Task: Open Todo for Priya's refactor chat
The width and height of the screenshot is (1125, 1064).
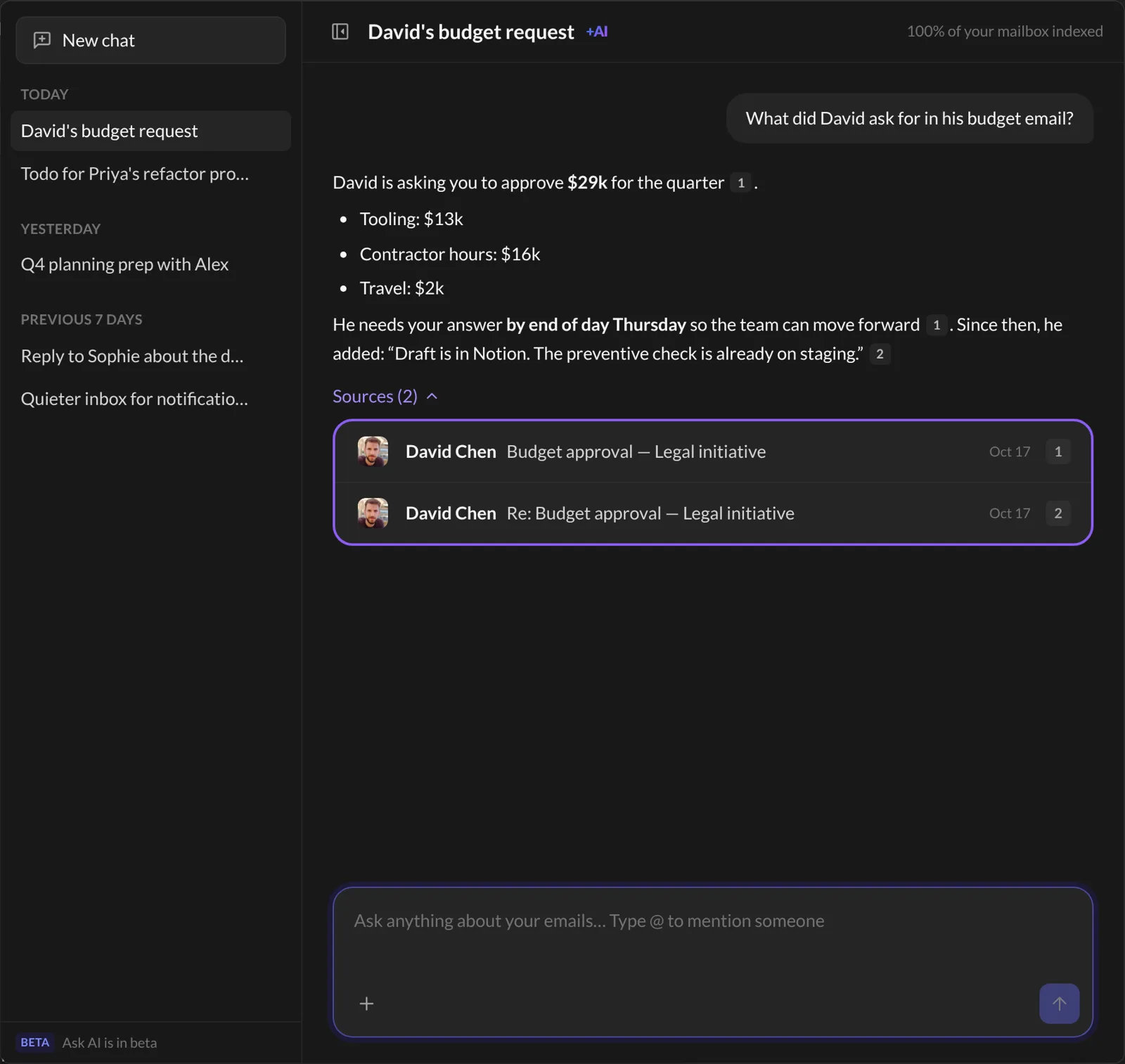Action: 150,174
